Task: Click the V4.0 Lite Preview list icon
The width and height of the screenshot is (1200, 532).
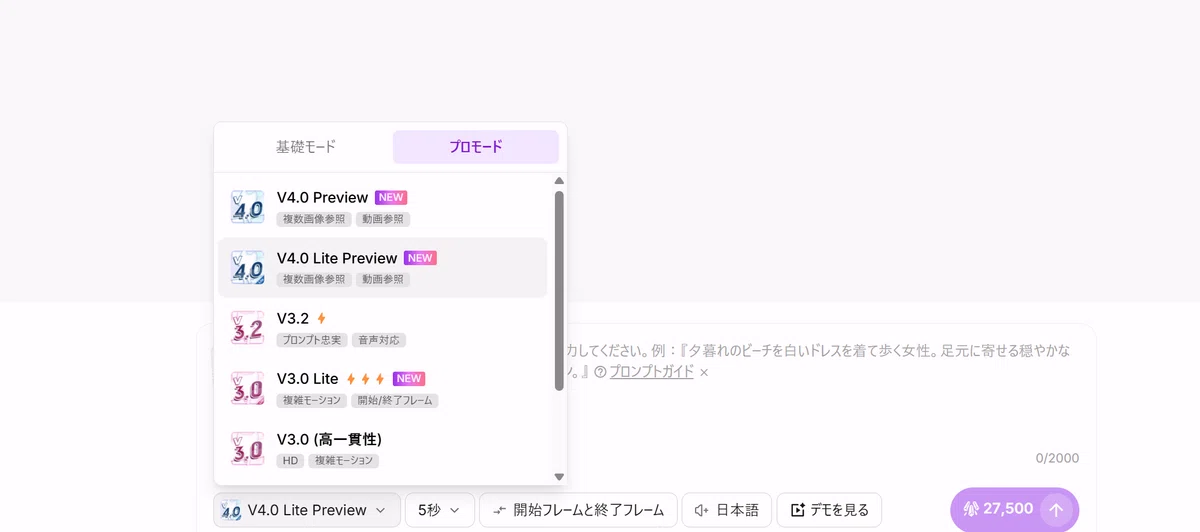Action: 247,268
